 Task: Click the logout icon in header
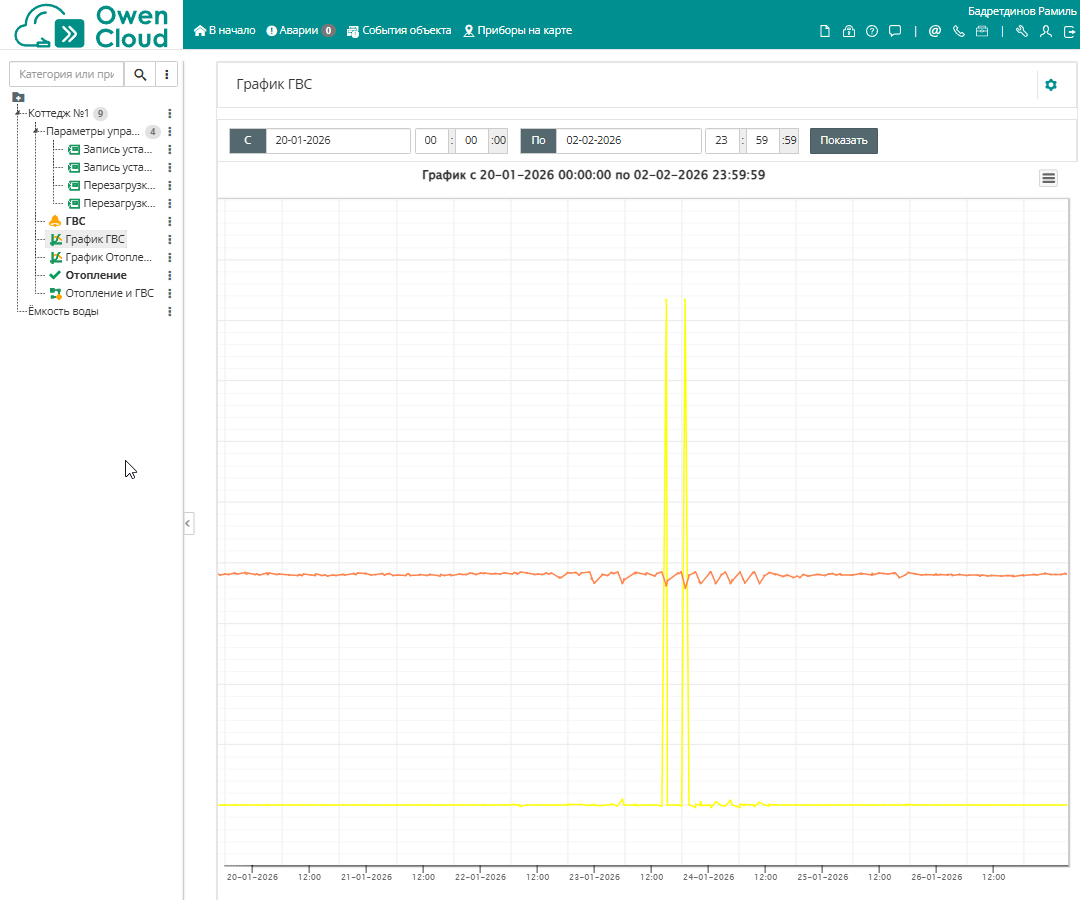[x=1069, y=31]
